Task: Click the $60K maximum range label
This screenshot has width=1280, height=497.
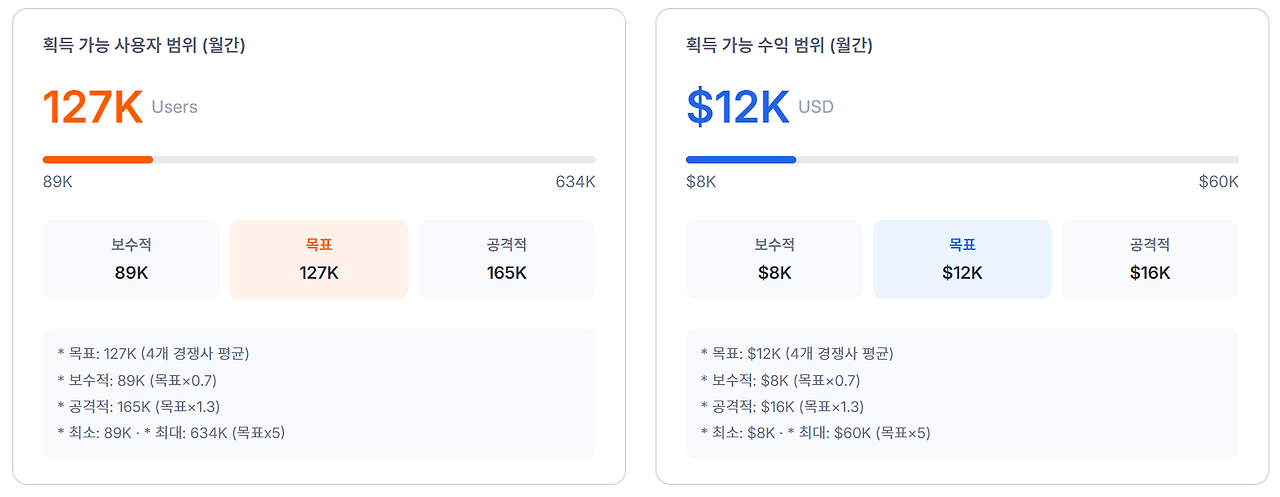Action: 1219,182
